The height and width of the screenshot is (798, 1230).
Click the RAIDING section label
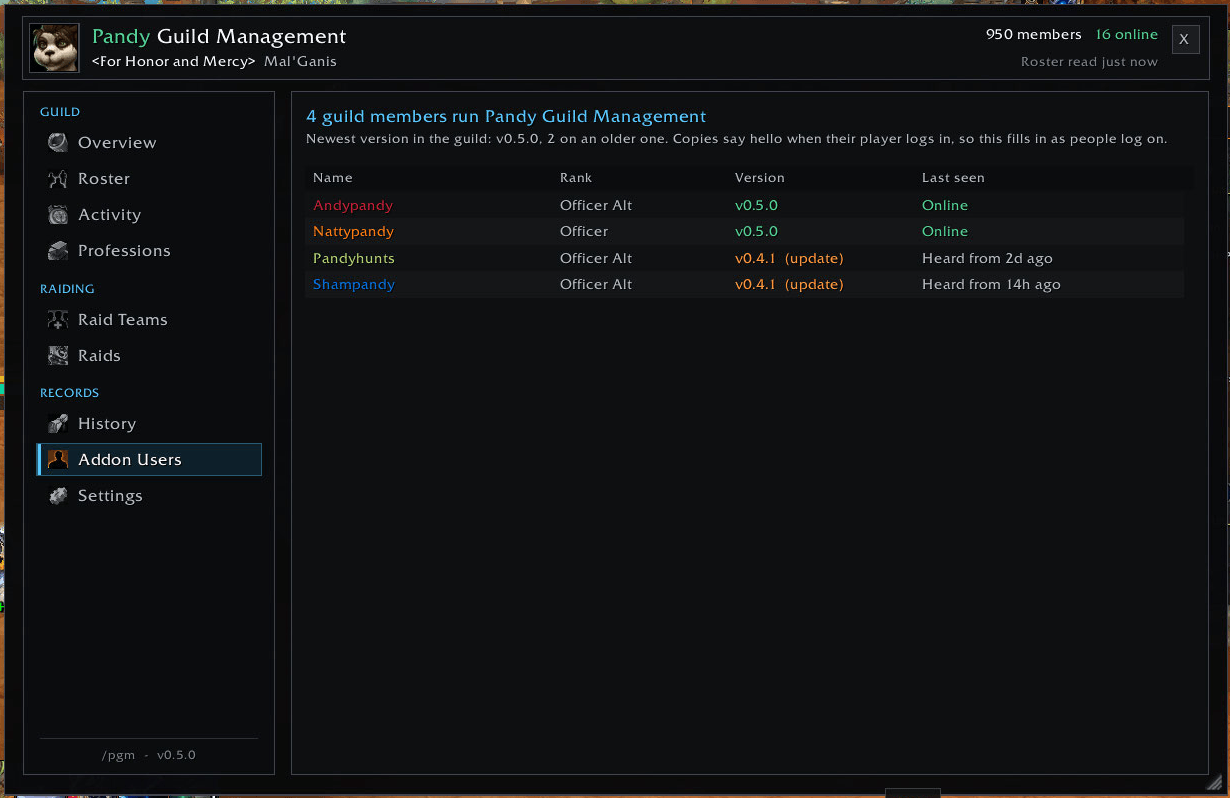pyautogui.click(x=67, y=289)
